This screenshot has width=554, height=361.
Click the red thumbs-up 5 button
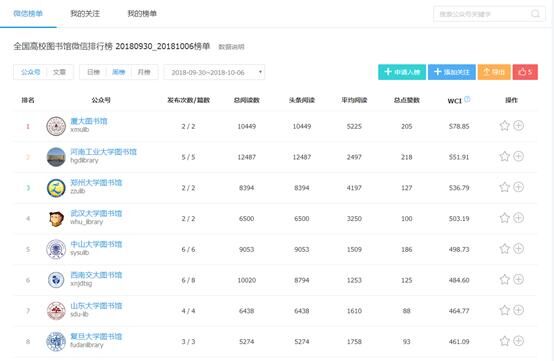pos(525,72)
